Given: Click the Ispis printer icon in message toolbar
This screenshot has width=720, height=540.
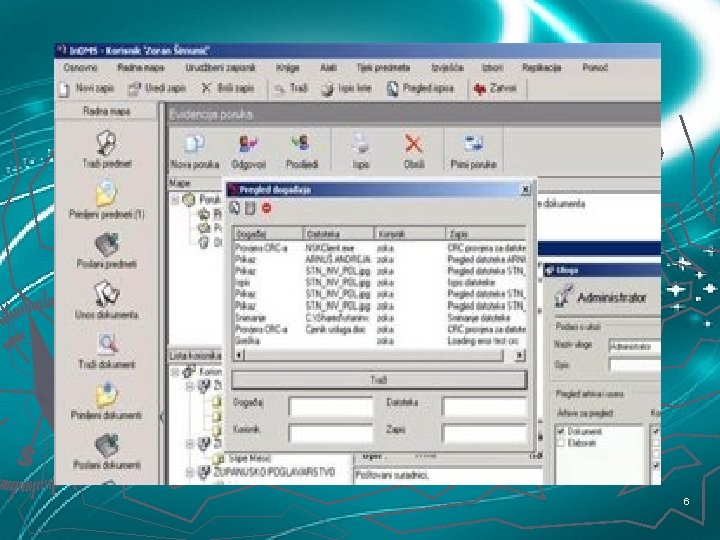Looking at the screenshot, I should [x=361, y=143].
